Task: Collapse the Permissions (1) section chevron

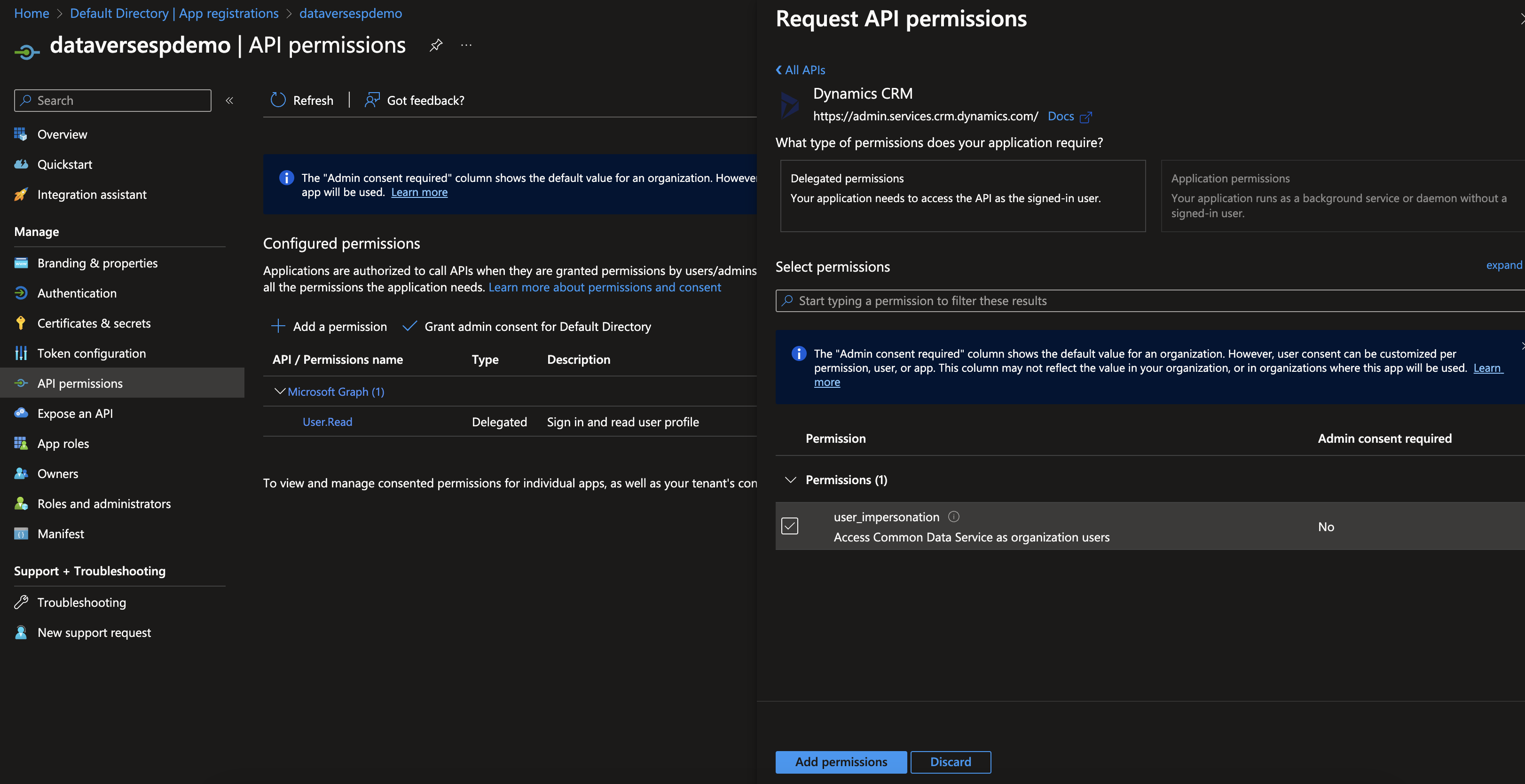Action: [x=790, y=479]
